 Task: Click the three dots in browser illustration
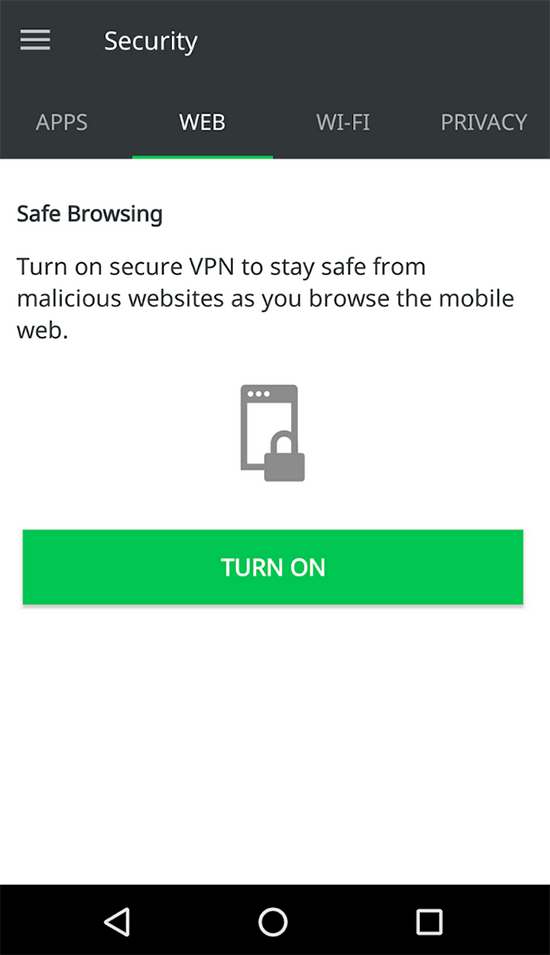point(258,393)
